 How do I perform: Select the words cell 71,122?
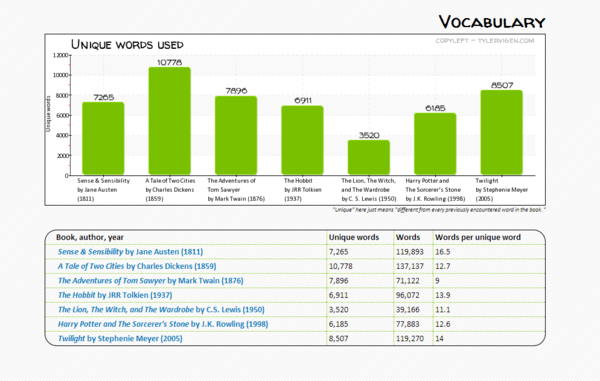pos(408,281)
